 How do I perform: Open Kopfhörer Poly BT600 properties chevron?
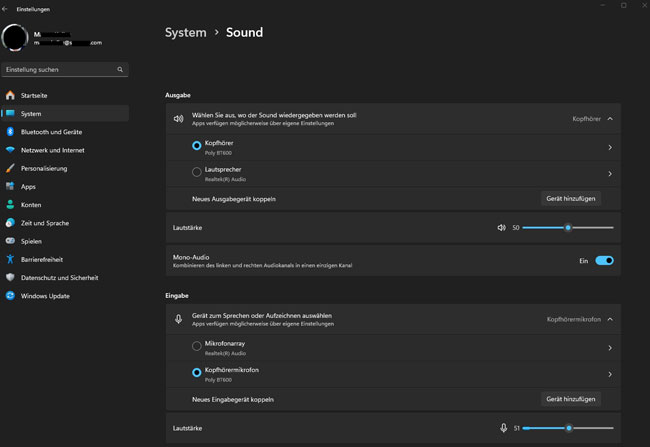coord(609,147)
